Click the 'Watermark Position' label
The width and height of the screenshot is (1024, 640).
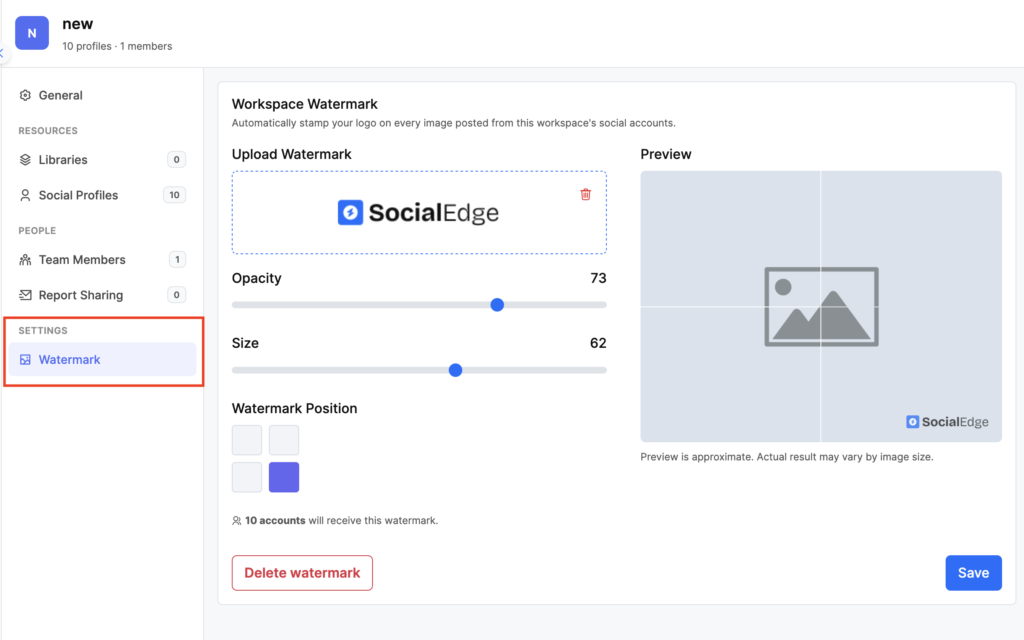click(295, 408)
